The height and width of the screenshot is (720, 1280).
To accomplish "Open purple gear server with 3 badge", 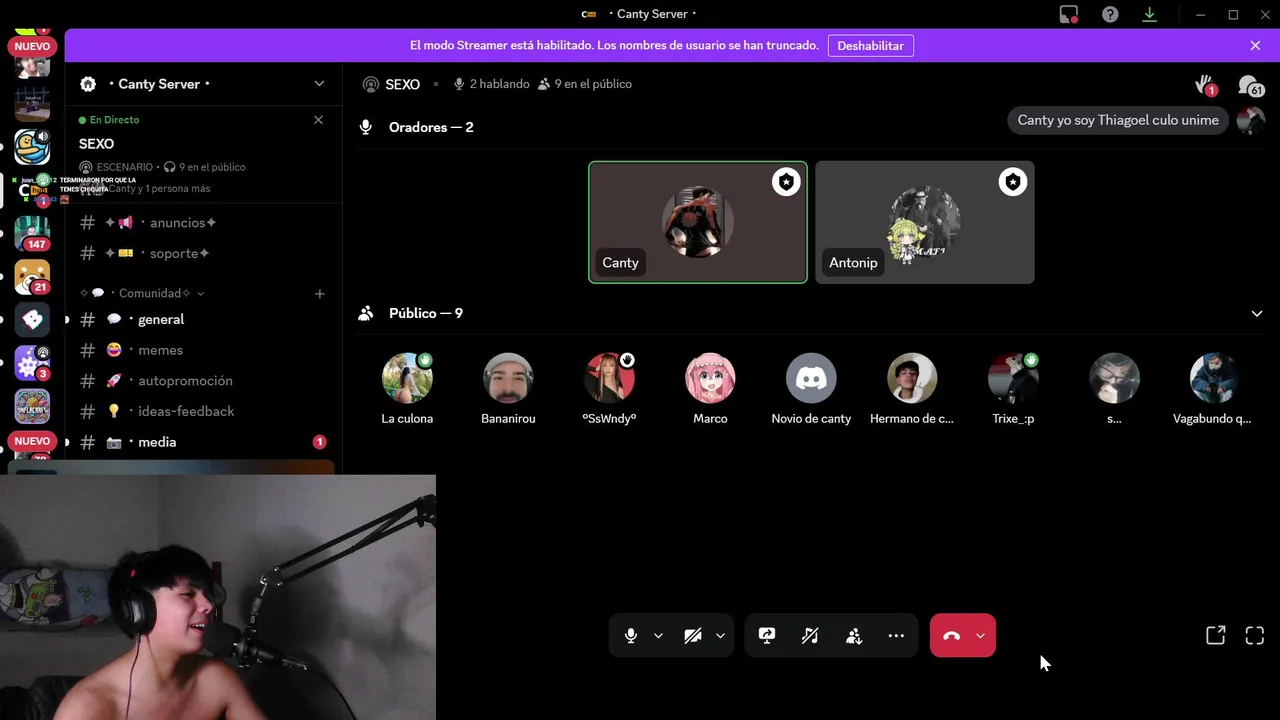I will tap(32, 364).
